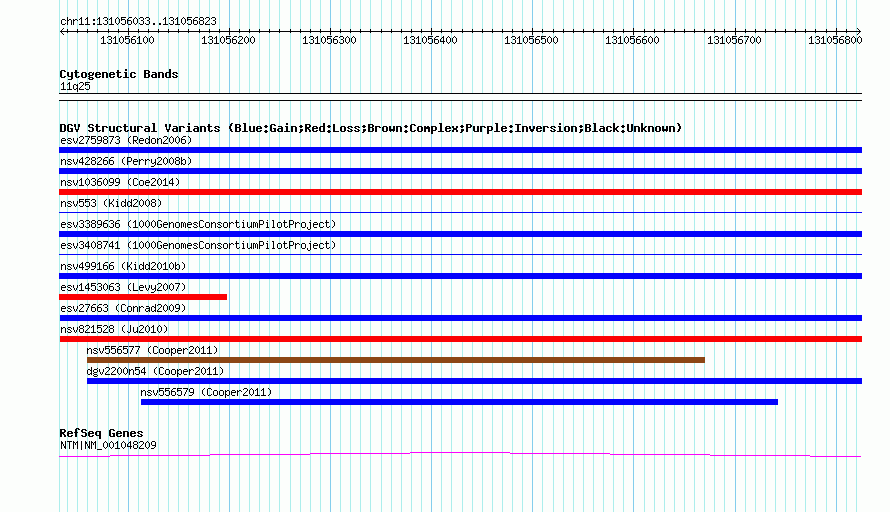Screen dimensions: 890x512
Task: Select the red loss bar for nsv1036099
Action: [x=460, y=192]
